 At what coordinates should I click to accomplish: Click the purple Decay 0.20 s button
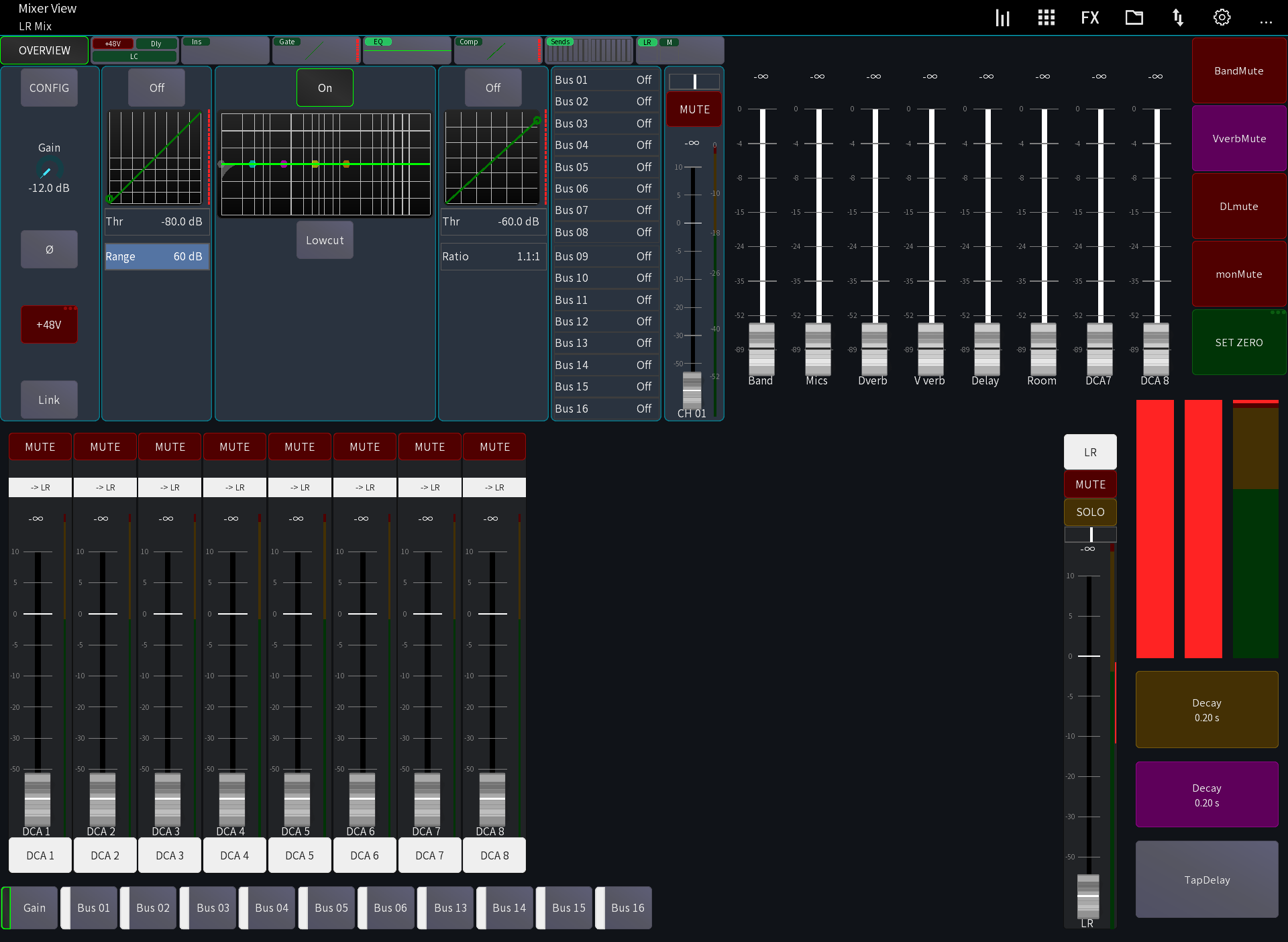coord(1207,795)
